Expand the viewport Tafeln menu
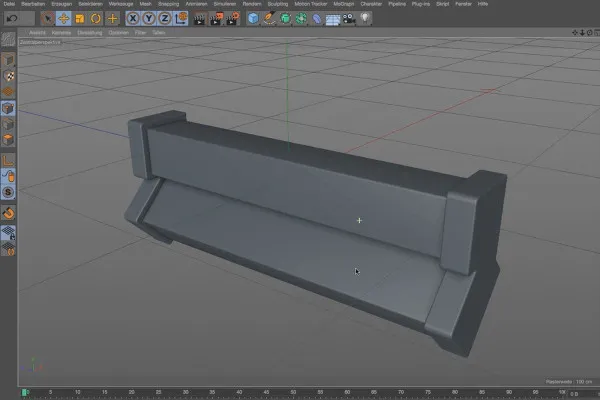 coord(158,33)
